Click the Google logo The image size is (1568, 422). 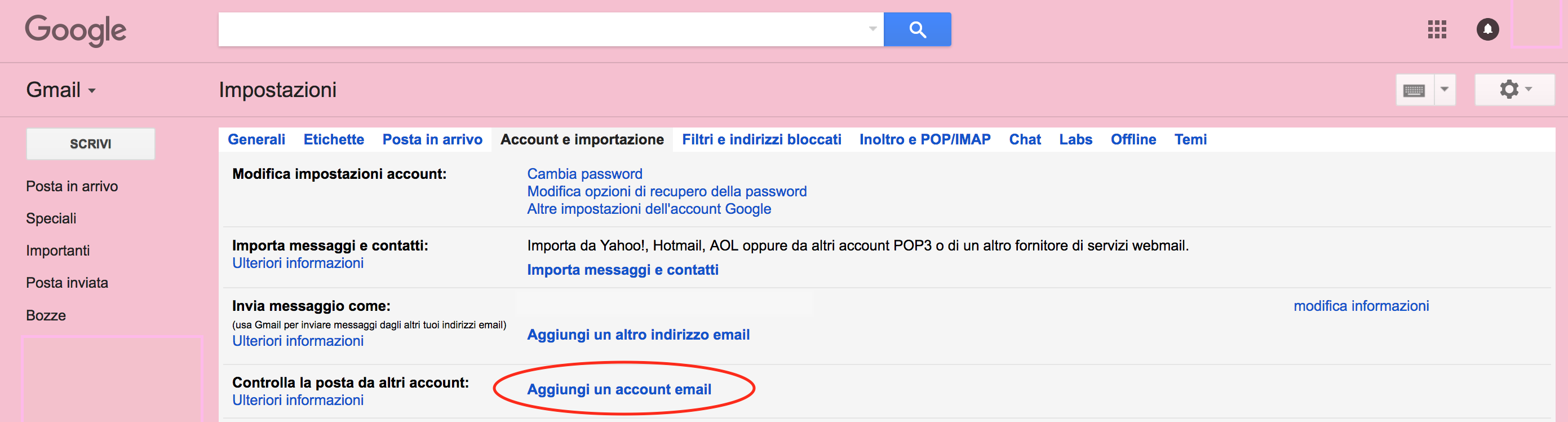76,30
